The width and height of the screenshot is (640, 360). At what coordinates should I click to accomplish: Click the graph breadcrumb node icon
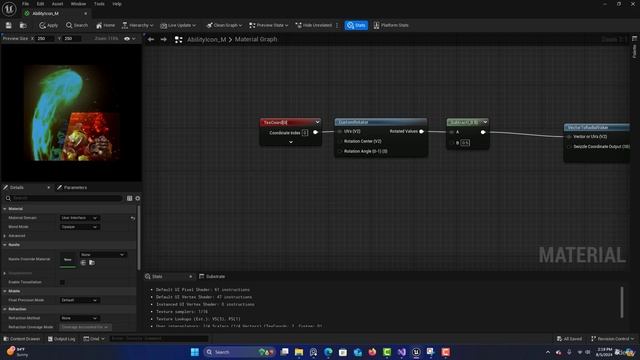click(x=178, y=40)
